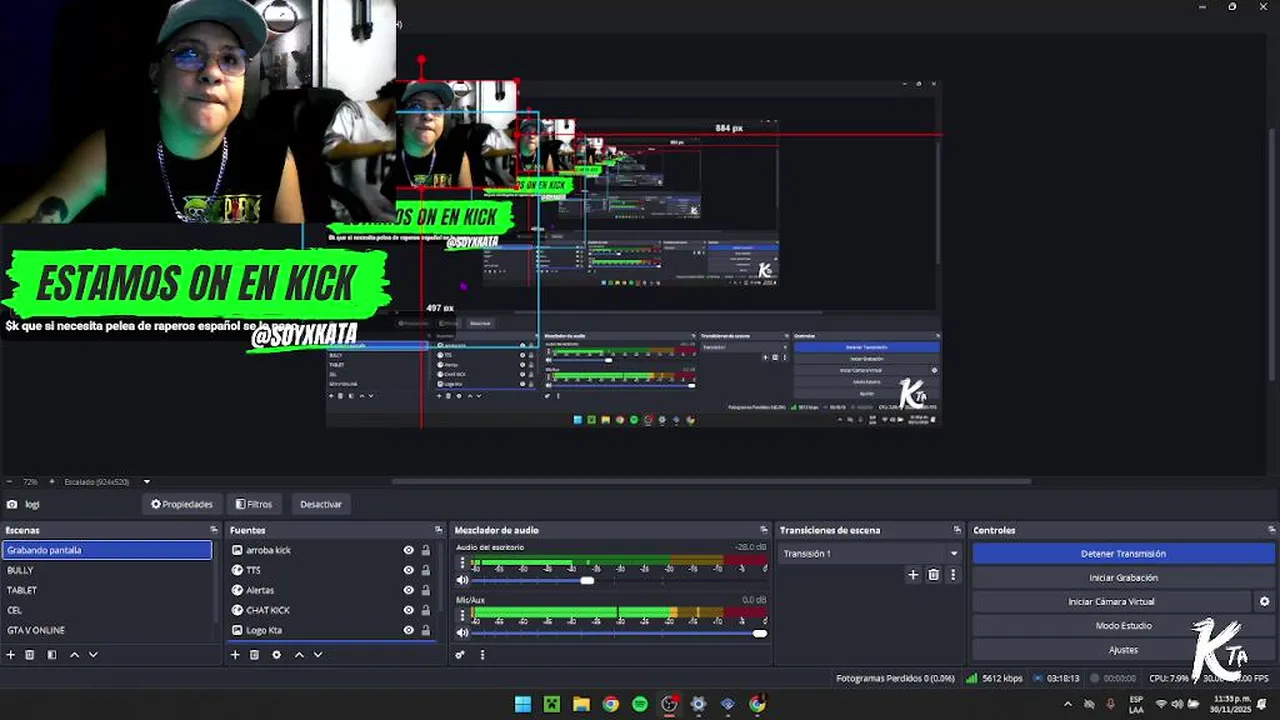
Task: Show hidden system tray icons
Action: (x=1067, y=704)
